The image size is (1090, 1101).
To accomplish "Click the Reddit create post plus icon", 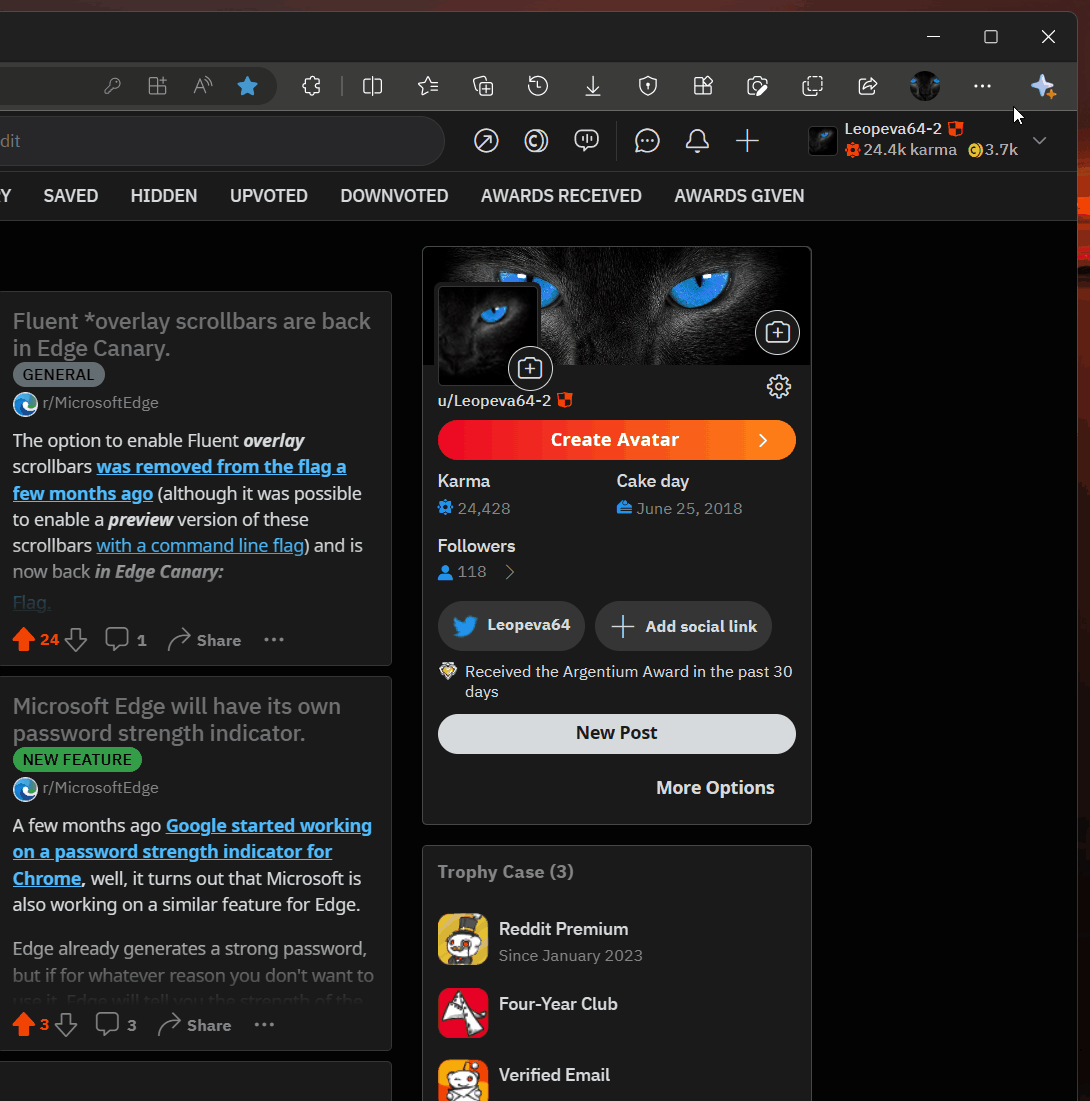I will pos(747,141).
